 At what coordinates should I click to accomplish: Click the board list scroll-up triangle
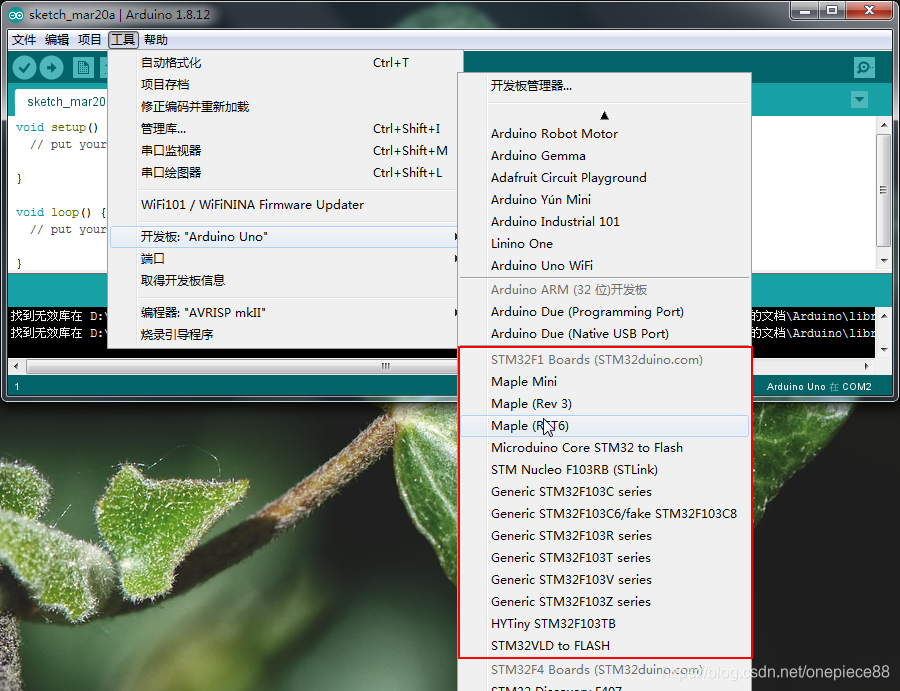(604, 115)
